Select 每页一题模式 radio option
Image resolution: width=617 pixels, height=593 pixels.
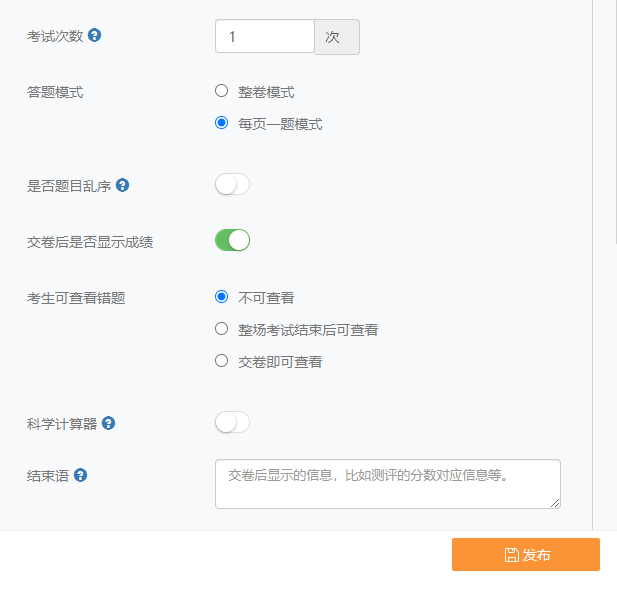pos(222,123)
